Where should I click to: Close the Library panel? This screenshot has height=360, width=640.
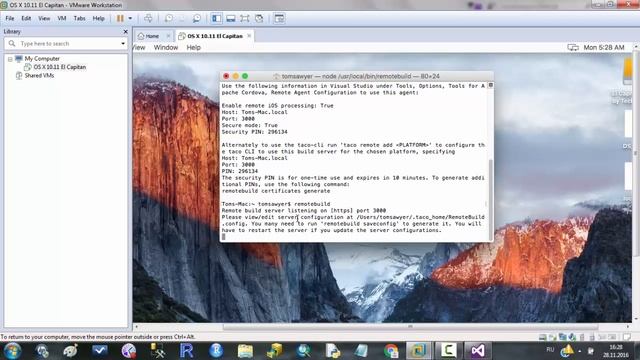tap(125, 31)
